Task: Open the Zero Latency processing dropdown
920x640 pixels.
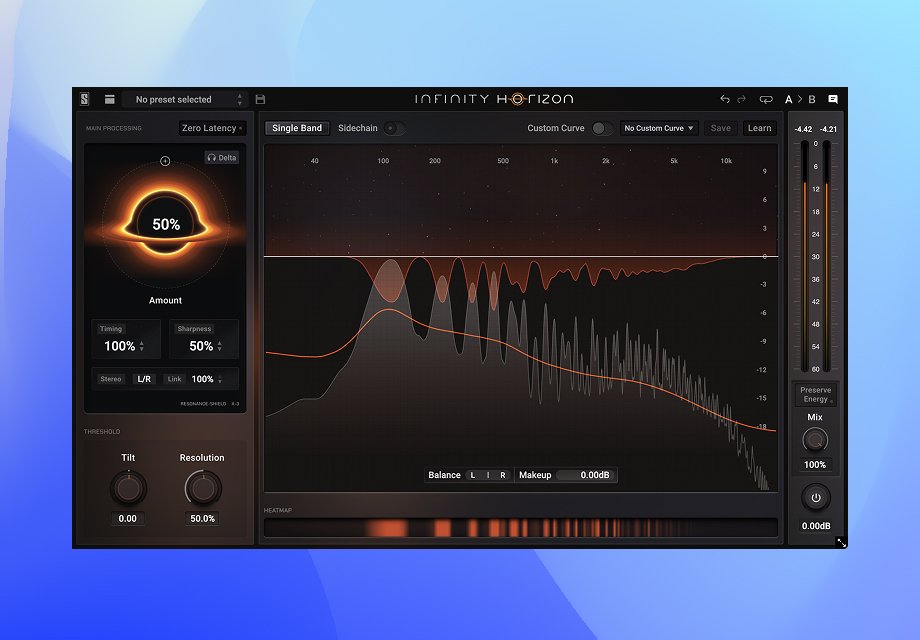Action: coord(212,128)
